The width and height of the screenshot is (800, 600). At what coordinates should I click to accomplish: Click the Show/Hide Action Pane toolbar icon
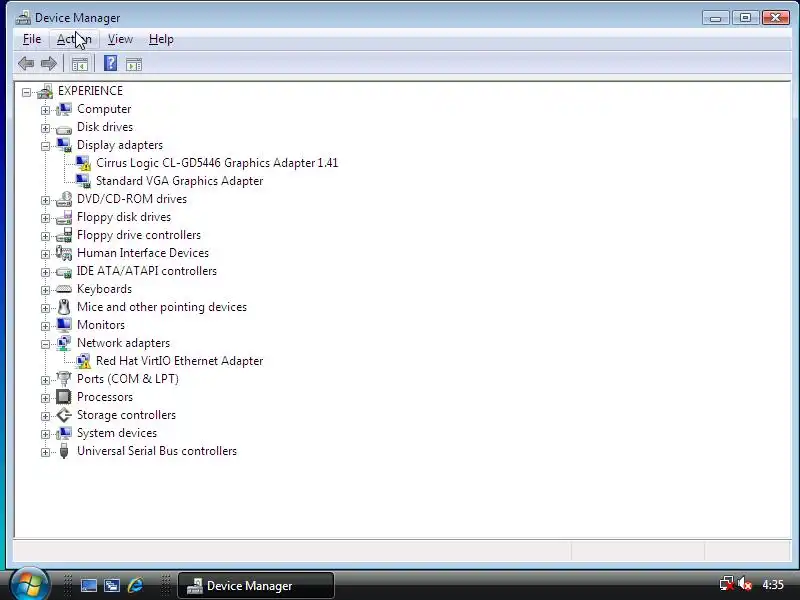coord(134,64)
